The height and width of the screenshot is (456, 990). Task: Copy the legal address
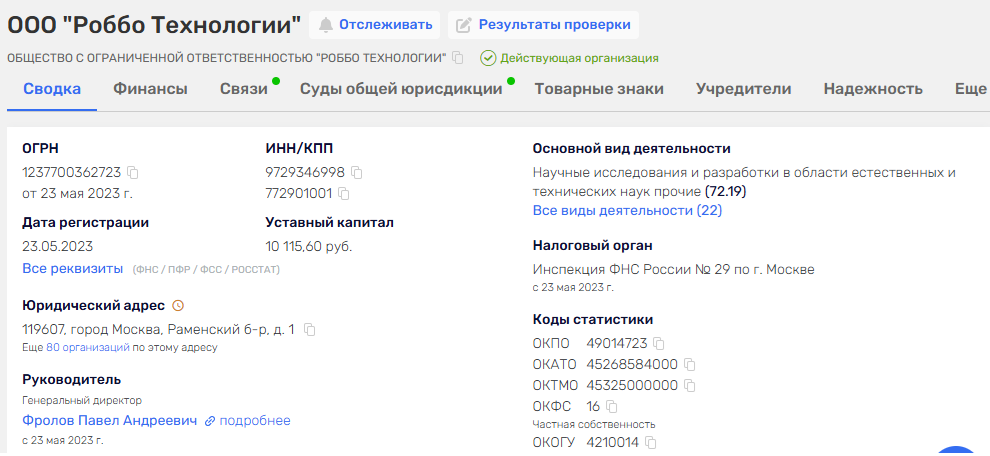pyautogui.click(x=310, y=330)
